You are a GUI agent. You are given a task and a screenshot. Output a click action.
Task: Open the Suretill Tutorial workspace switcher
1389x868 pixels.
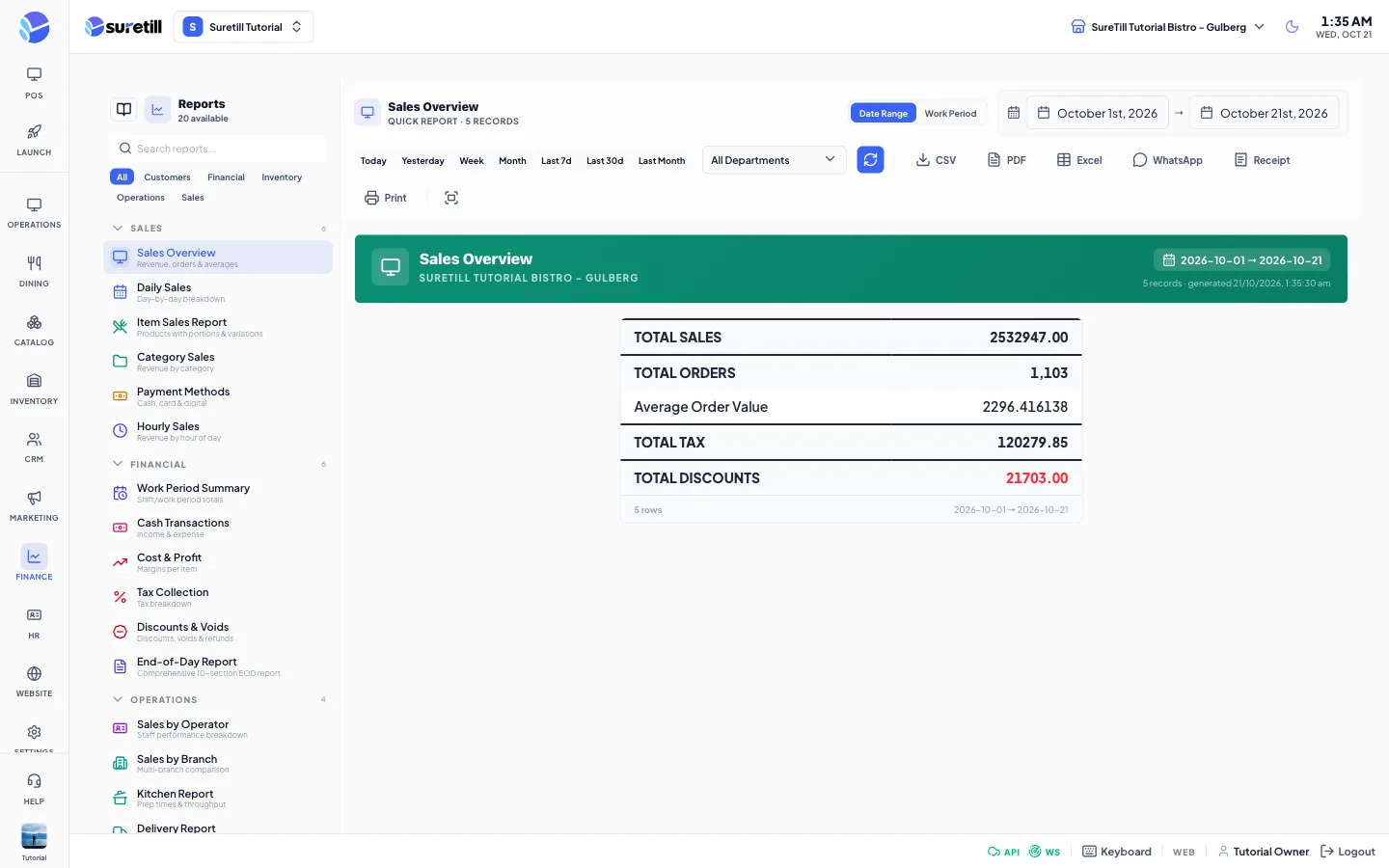[x=244, y=27]
